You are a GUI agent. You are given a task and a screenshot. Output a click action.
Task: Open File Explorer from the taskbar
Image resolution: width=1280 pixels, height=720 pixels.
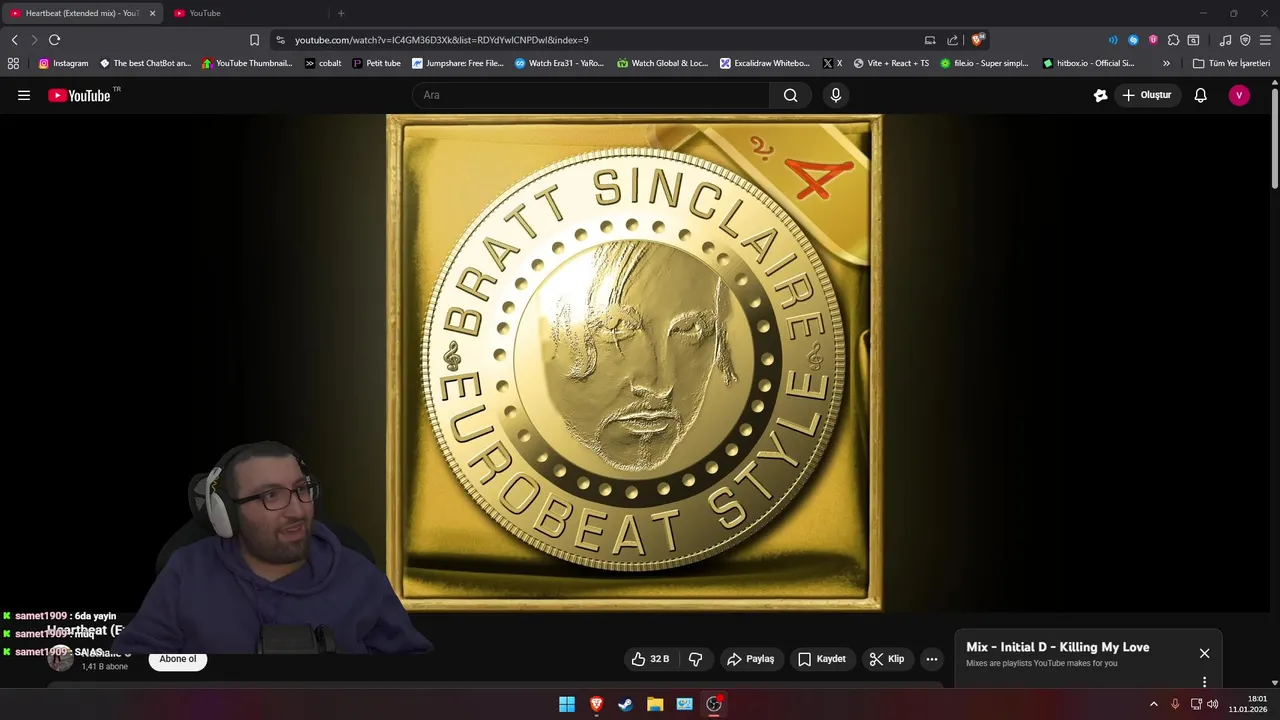(655, 704)
